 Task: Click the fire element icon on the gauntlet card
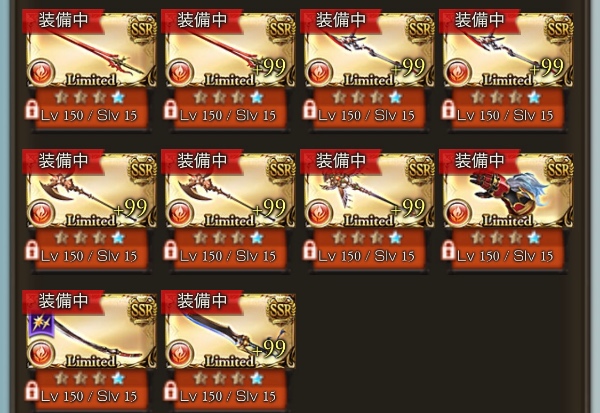(458, 212)
